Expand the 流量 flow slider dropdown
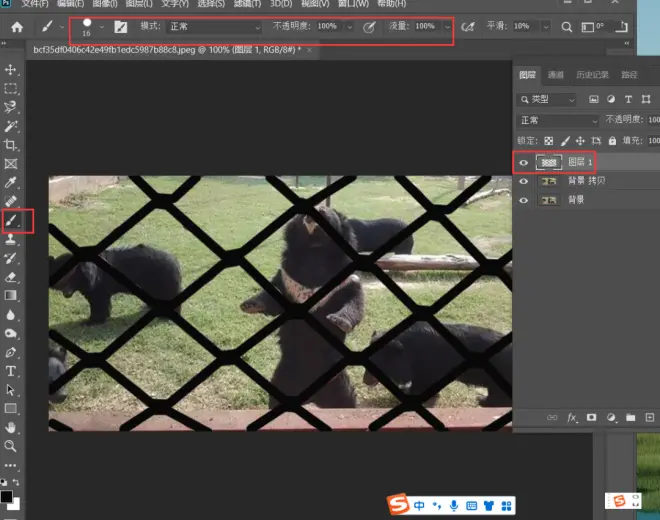Viewport: 660px width, 520px height. (447, 27)
